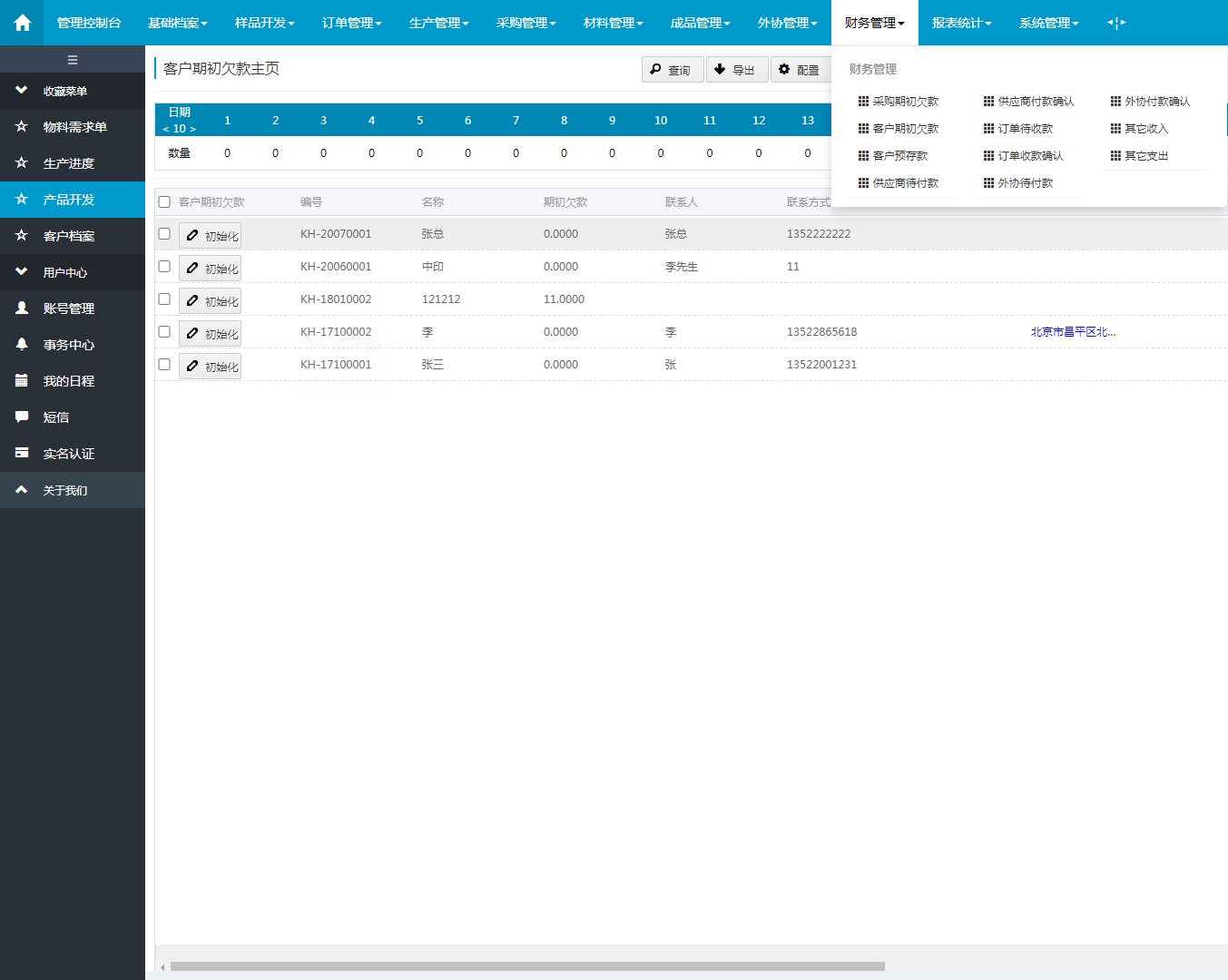Click 初始化 button for KH-17100001
The width and height of the screenshot is (1228, 980).
pos(211,367)
